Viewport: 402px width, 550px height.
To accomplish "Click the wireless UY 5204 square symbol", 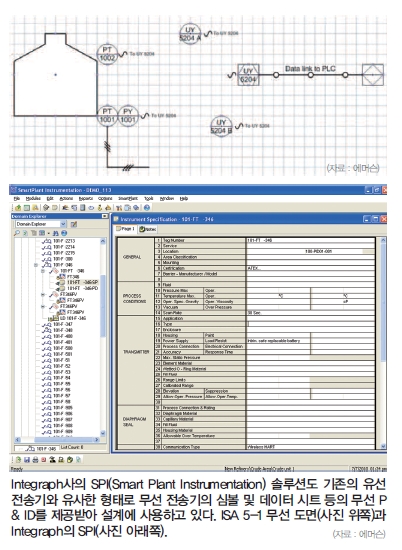I will pyautogui.click(x=248, y=75).
